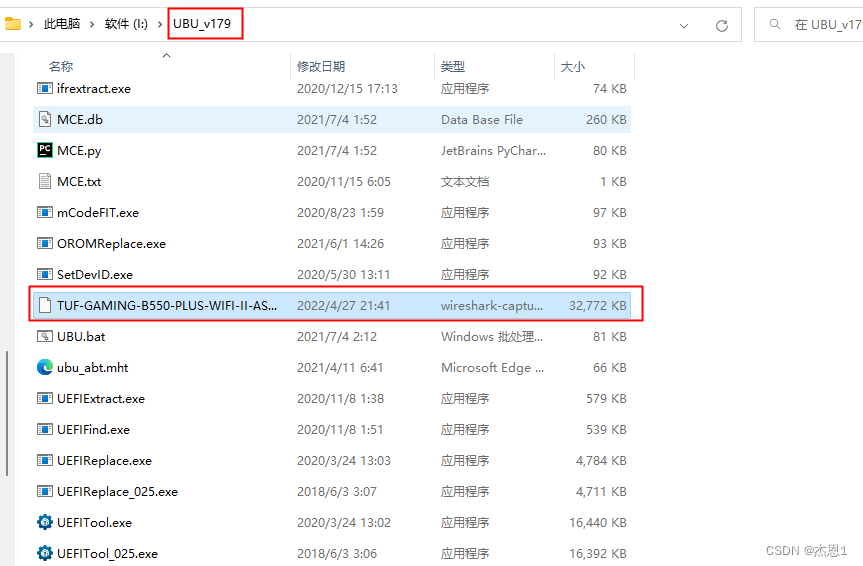The width and height of the screenshot is (863, 566).
Task: Select file name OROMReplace.exe
Action: tap(111, 243)
